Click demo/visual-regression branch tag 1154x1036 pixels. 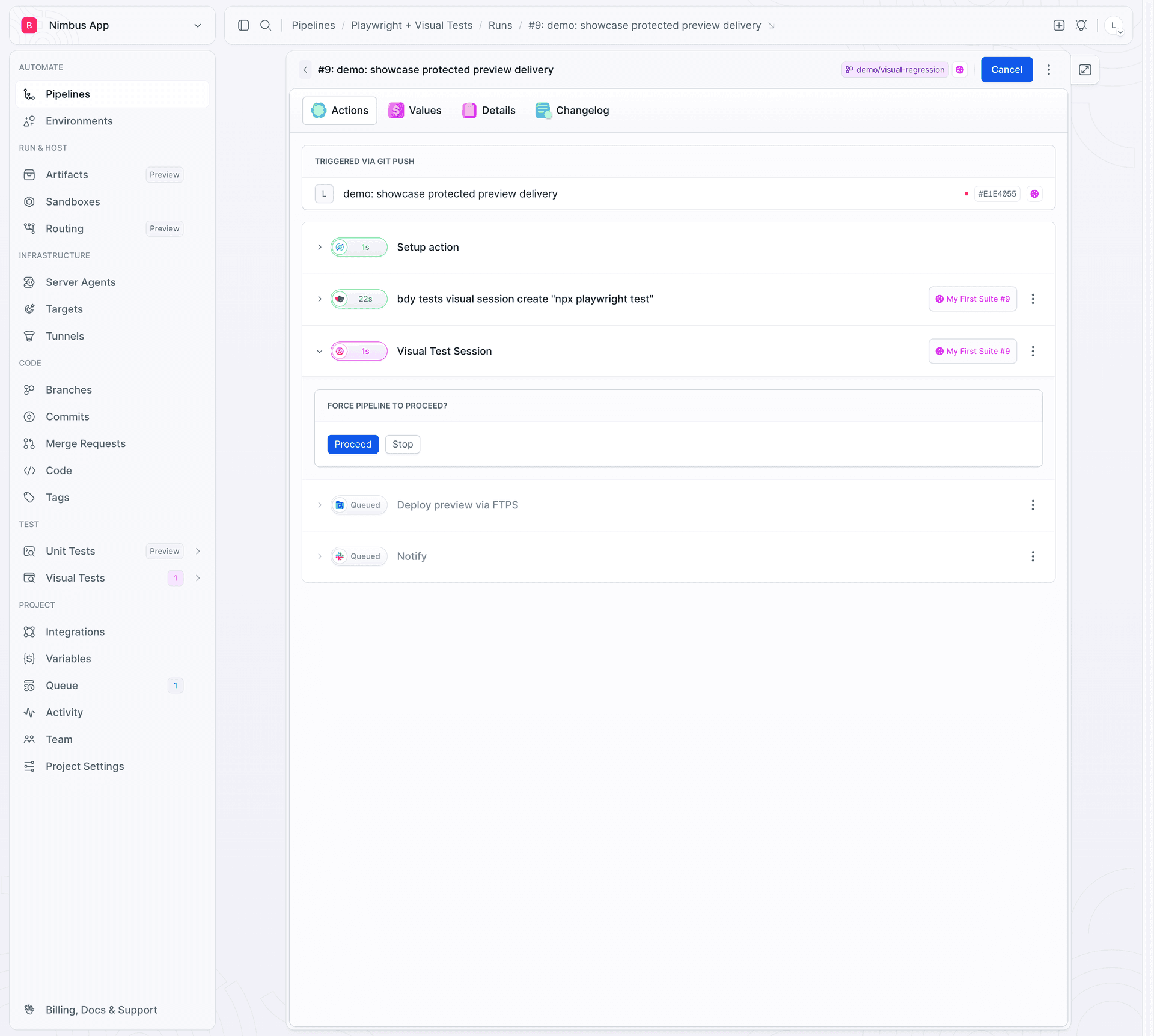point(895,70)
